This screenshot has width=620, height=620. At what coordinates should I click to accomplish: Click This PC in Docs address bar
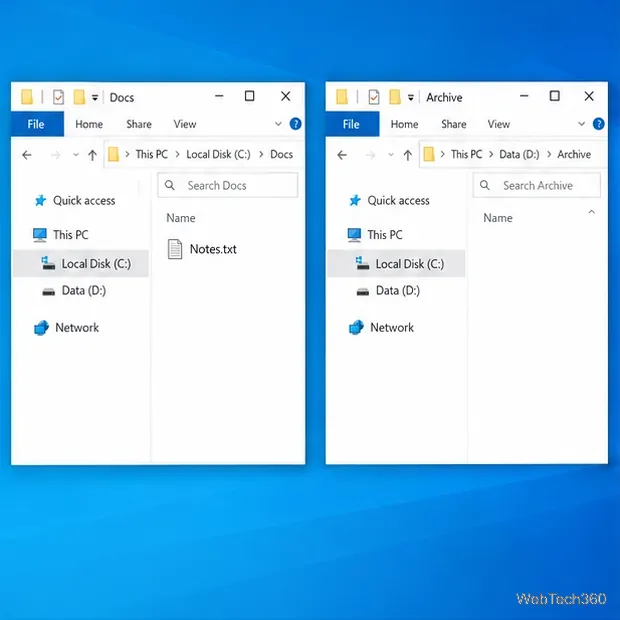click(x=151, y=154)
